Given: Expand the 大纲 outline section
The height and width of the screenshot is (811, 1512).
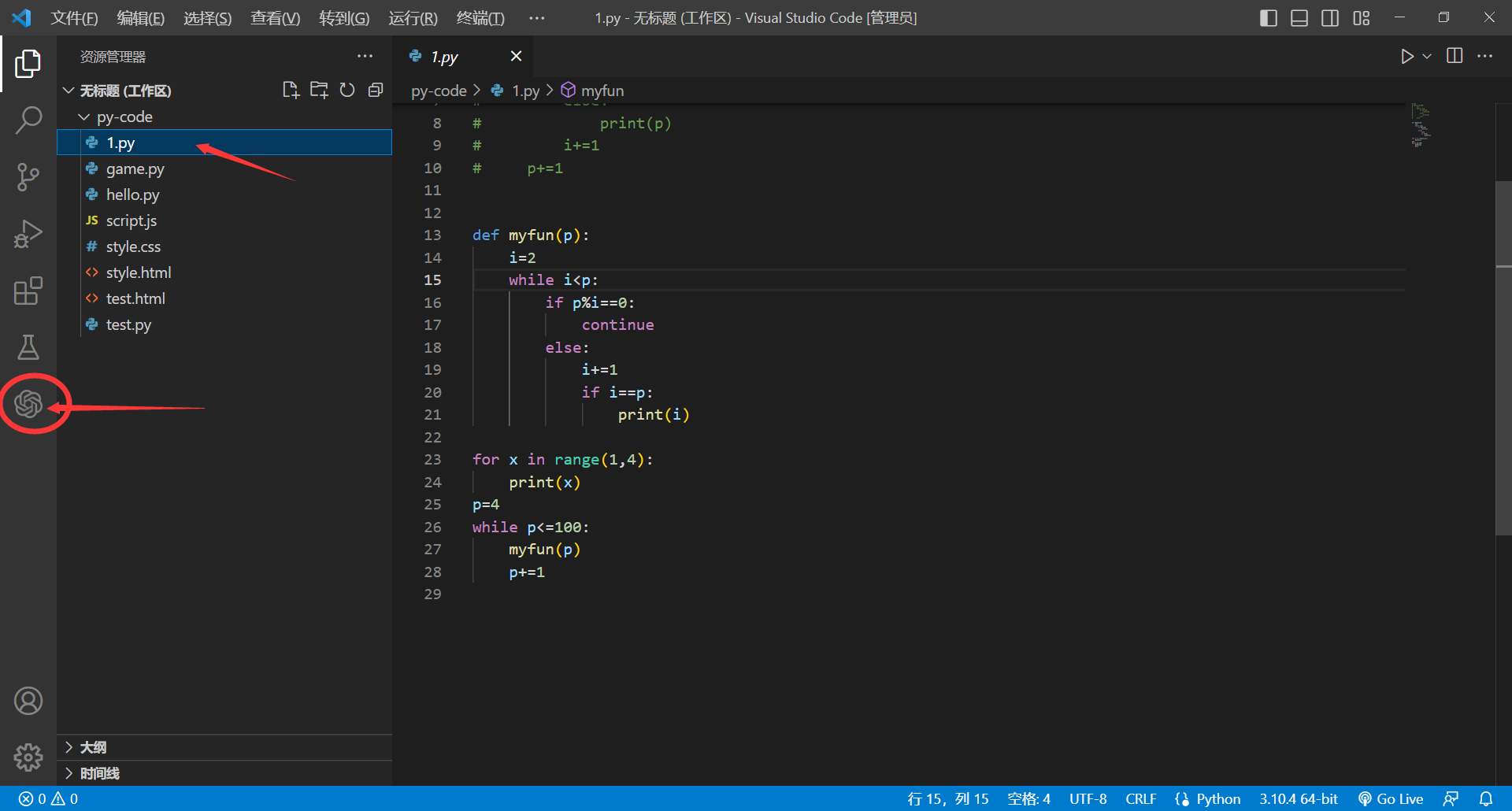Looking at the screenshot, I should [94, 746].
